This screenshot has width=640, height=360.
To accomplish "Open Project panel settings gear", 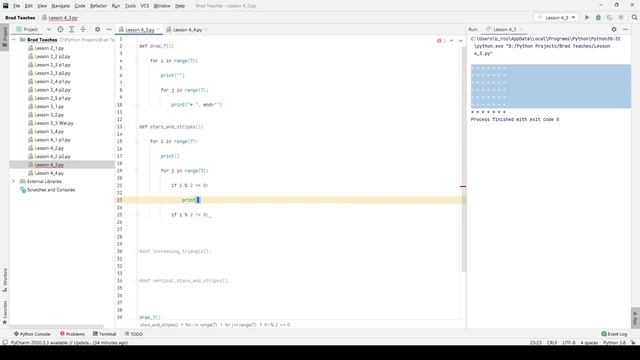I will tap(98, 29).
